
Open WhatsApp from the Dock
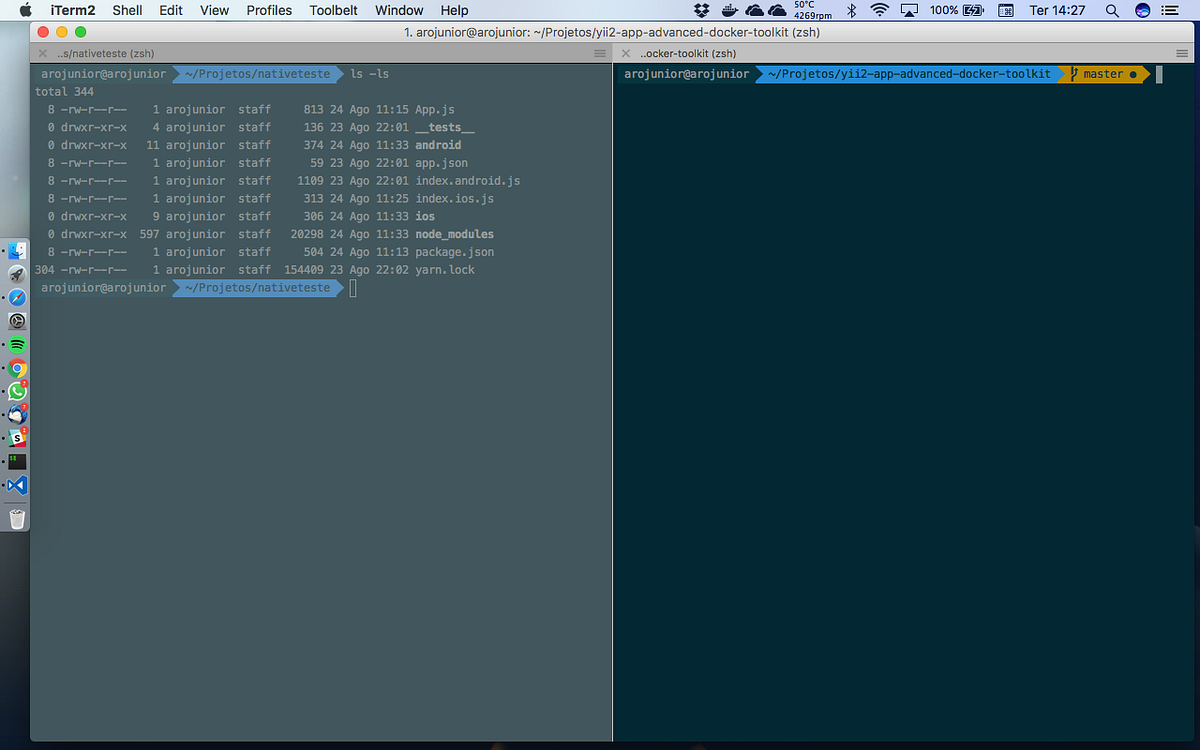(x=17, y=391)
